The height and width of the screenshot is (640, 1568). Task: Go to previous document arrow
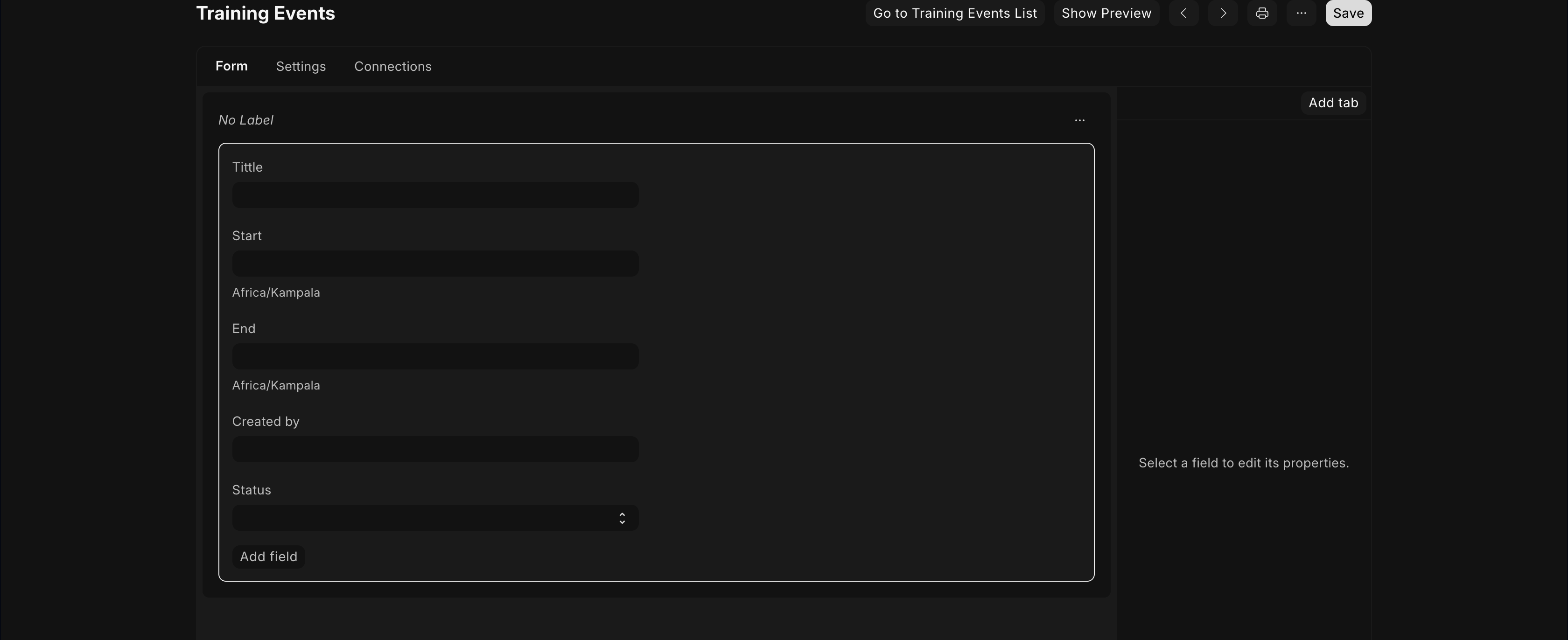[x=1183, y=13]
